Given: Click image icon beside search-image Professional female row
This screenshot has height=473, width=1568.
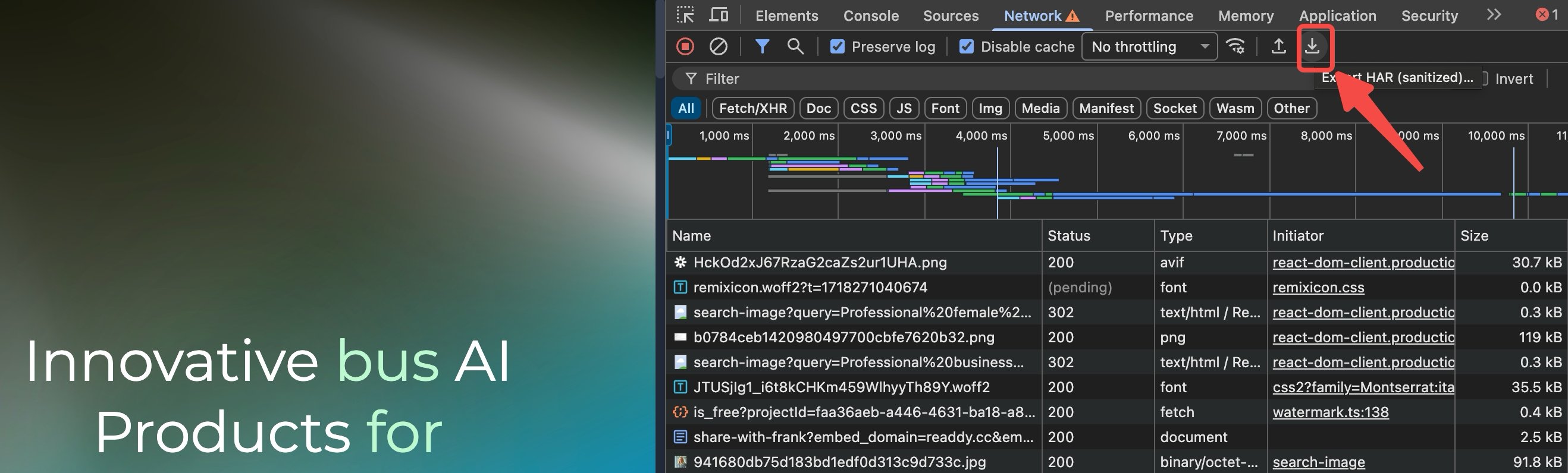Looking at the screenshot, I should 680,313.
